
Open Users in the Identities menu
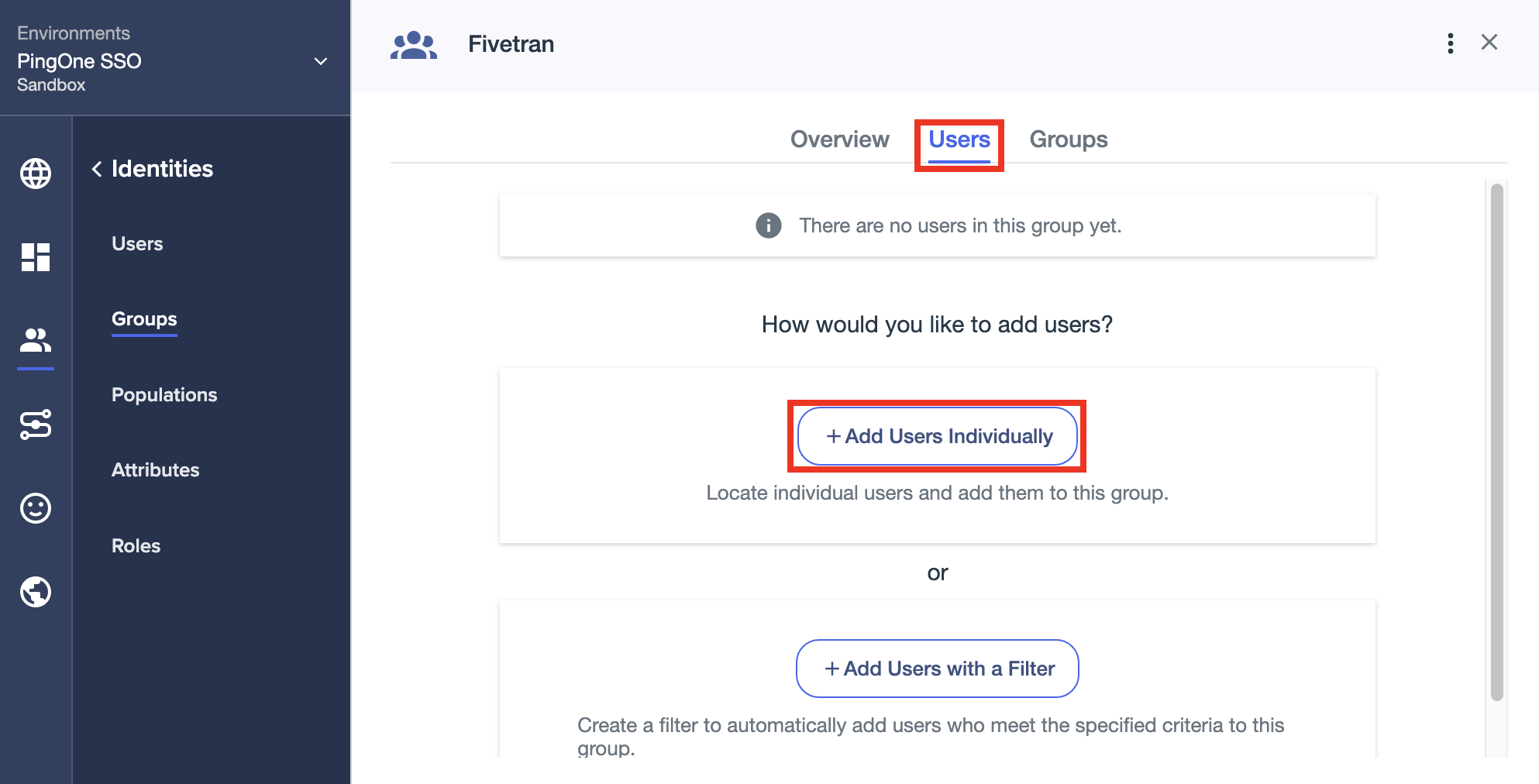(137, 244)
